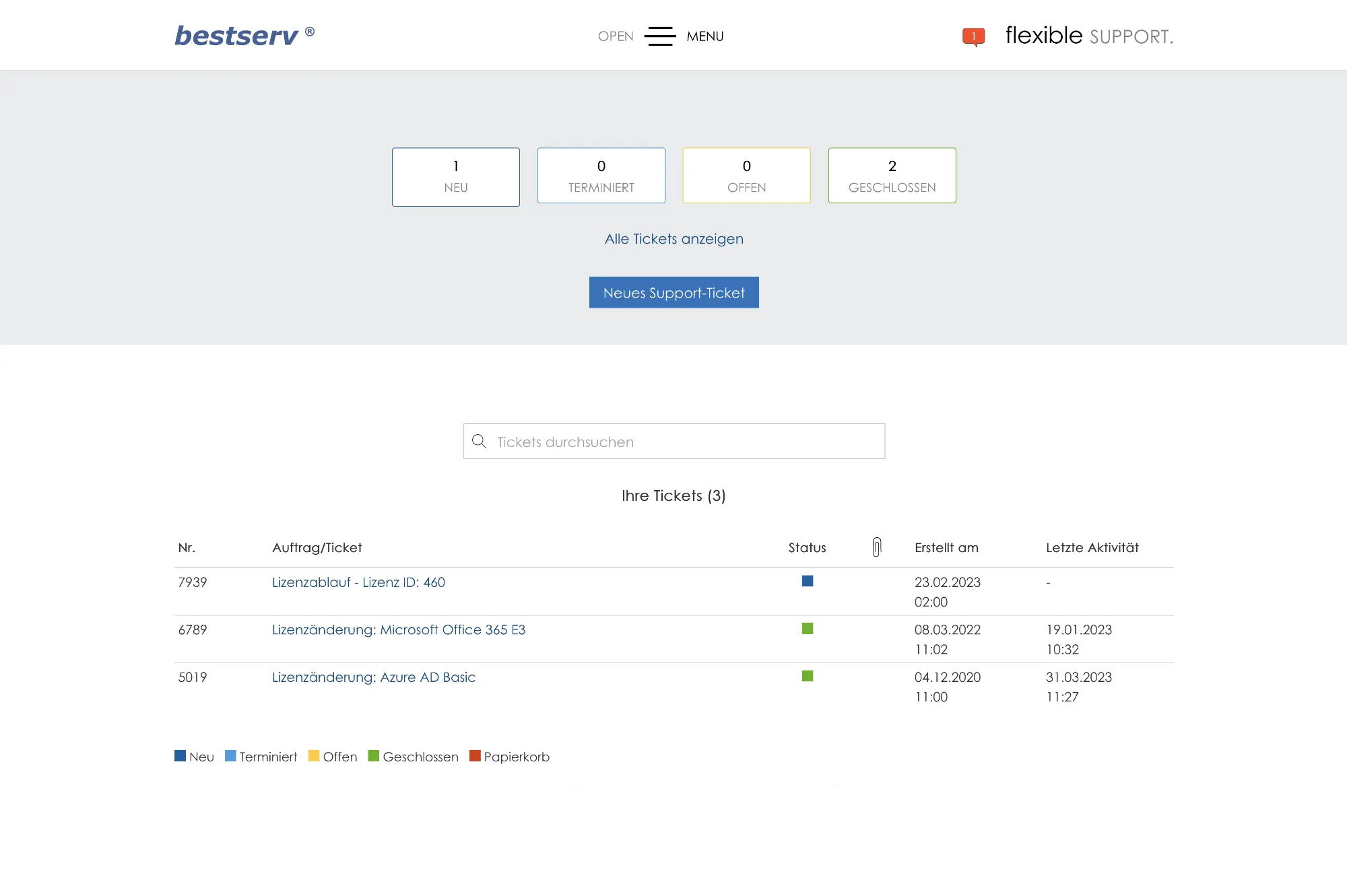Open the hamburger menu icon
The width and height of the screenshot is (1347, 896).
point(660,36)
